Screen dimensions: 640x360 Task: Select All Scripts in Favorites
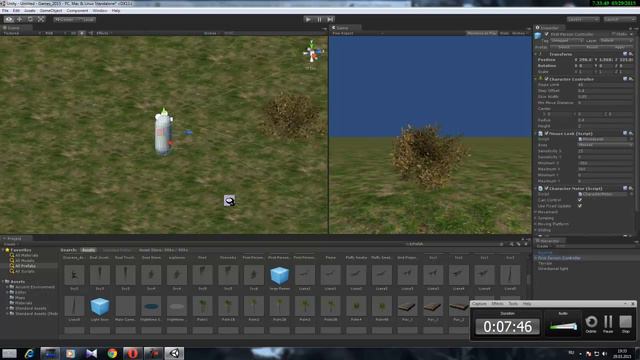[x=25, y=271]
